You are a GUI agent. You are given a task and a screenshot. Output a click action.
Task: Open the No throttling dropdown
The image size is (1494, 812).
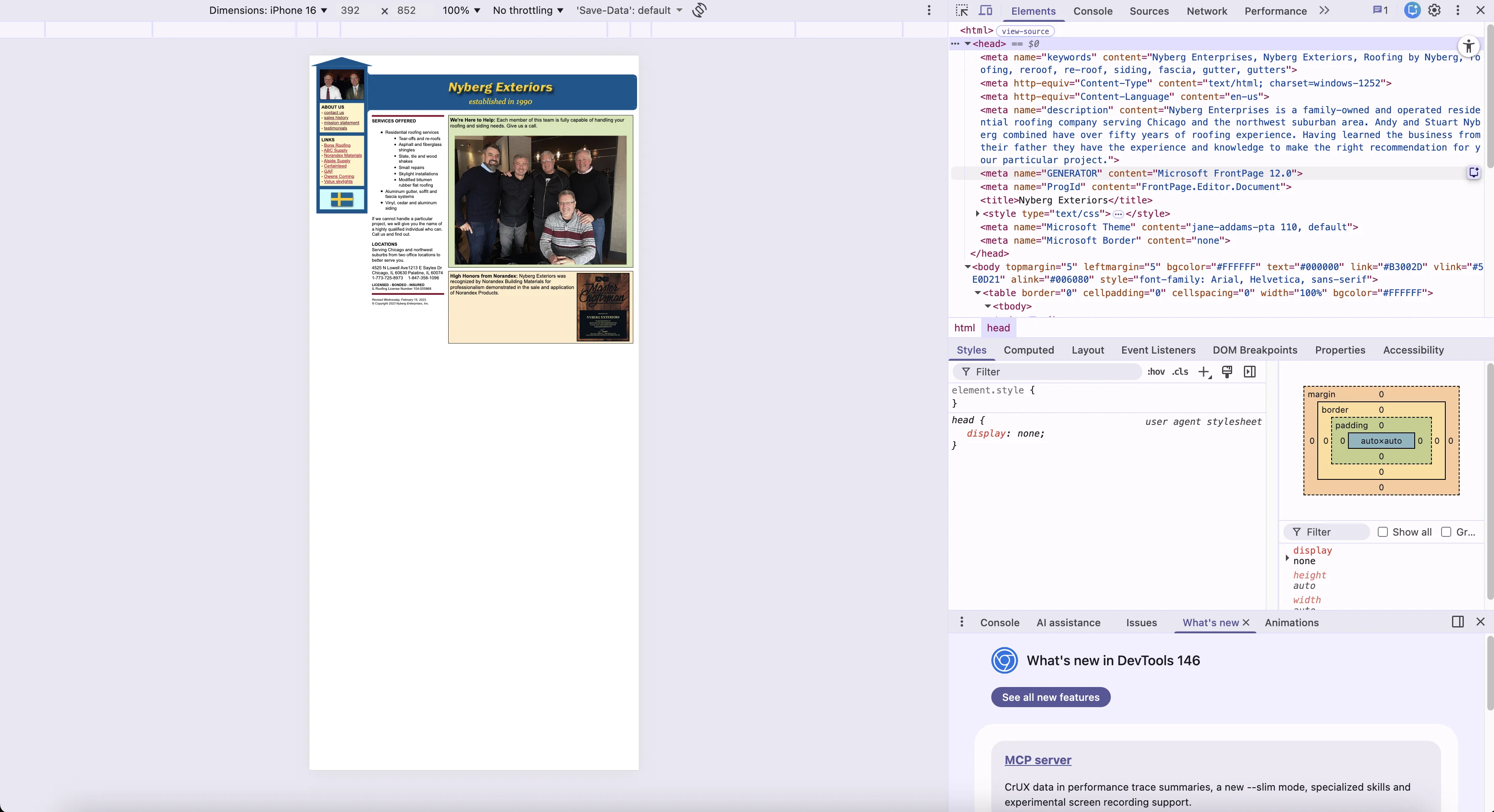528,10
